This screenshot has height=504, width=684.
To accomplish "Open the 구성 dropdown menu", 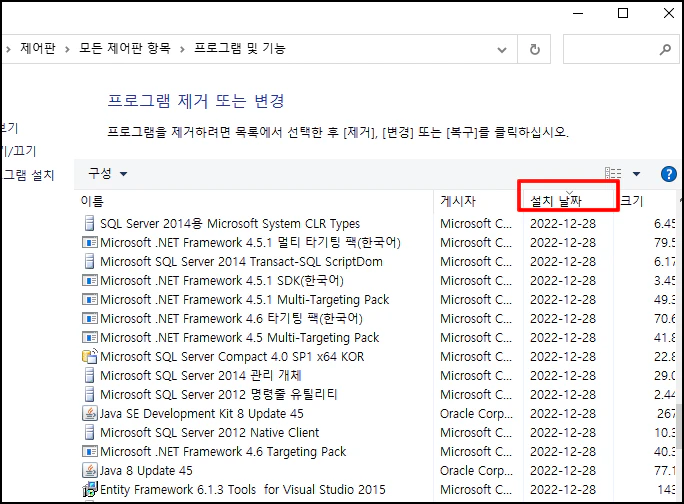I will click(107, 174).
